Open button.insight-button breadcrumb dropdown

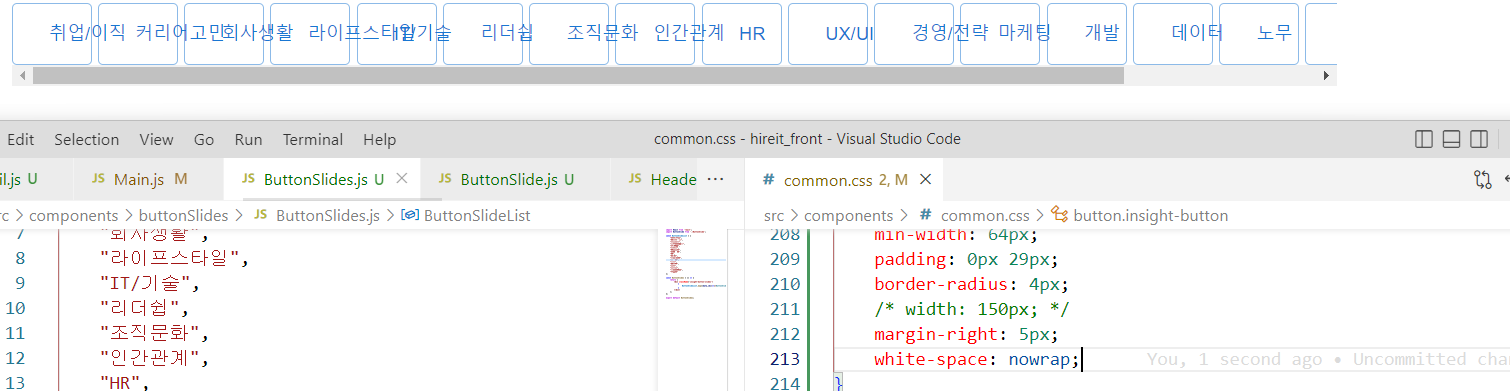1150,215
